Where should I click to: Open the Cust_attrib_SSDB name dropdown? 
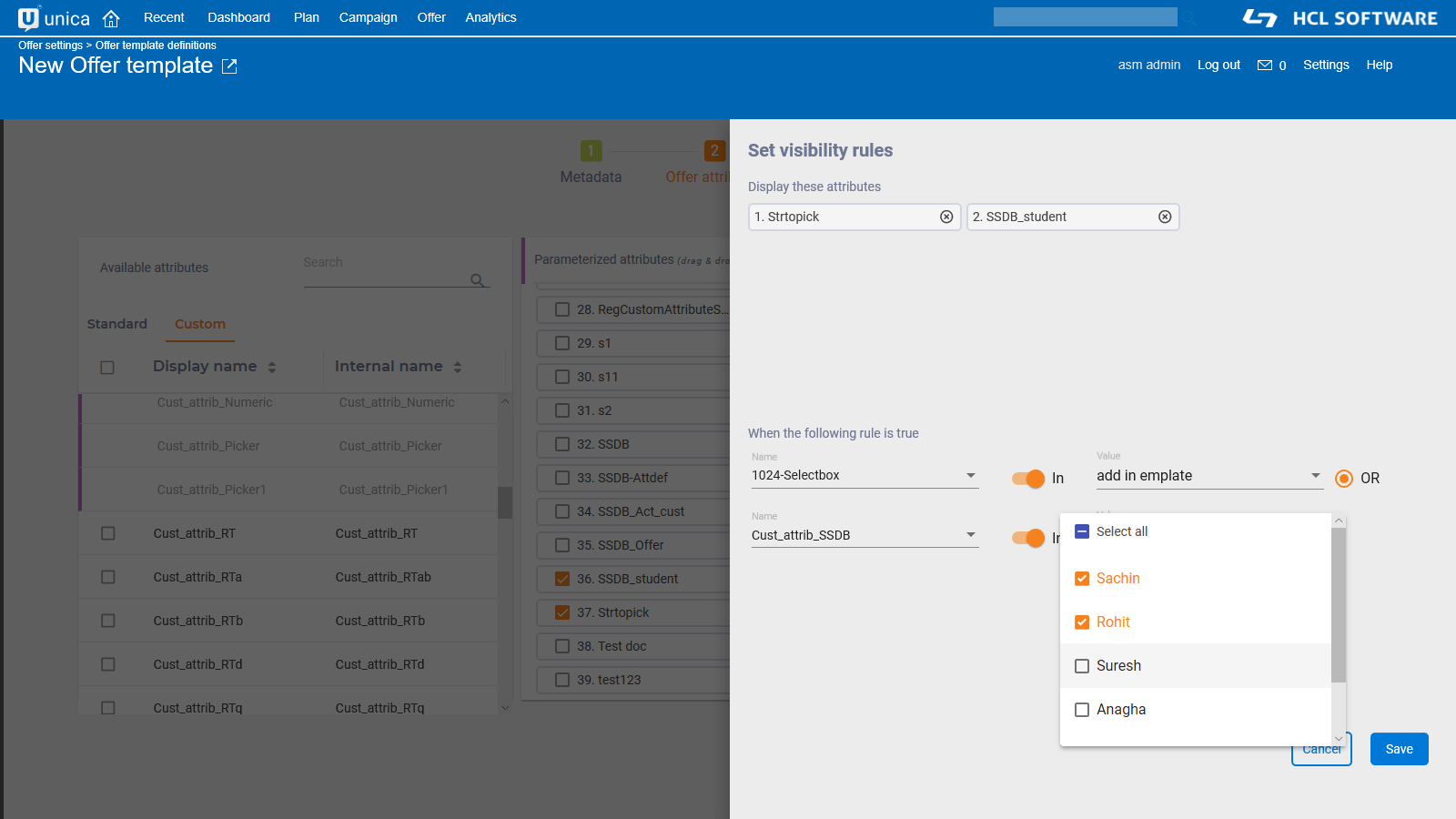[x=971, y=535]
